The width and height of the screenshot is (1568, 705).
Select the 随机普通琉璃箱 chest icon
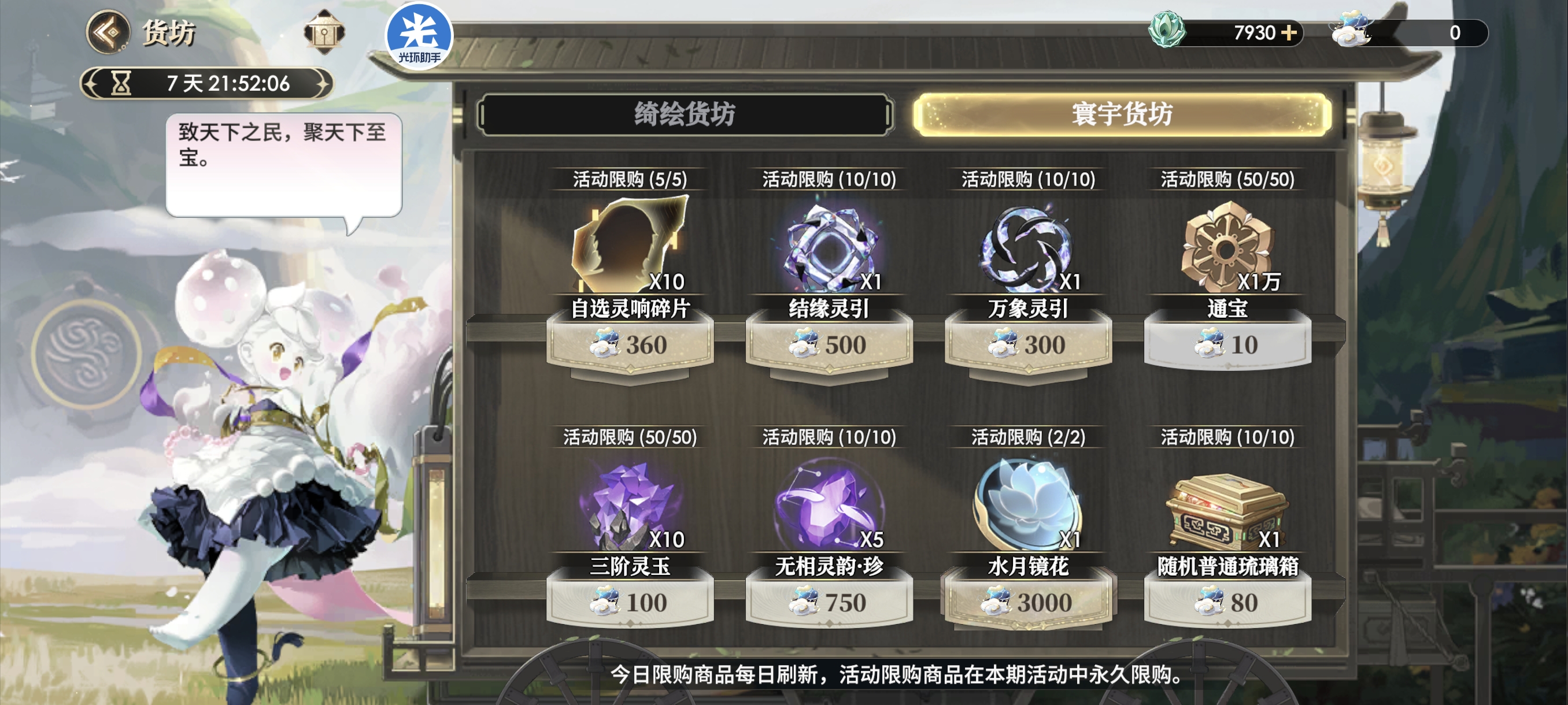click(1226, 511)
